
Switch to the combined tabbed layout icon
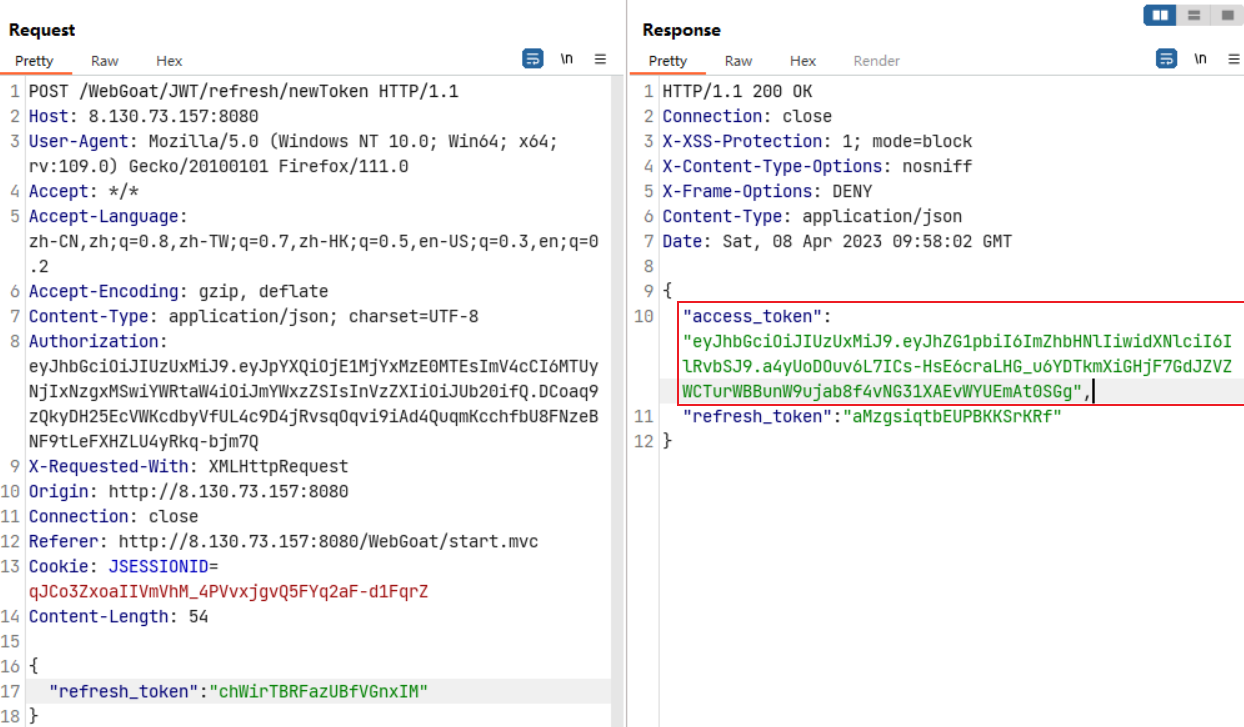(x=1225, y=15)
